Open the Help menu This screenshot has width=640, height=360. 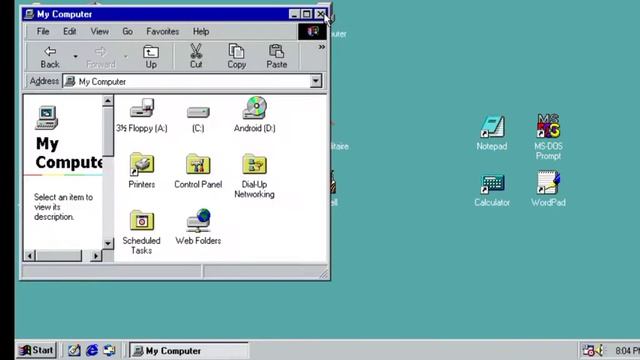coord(201,31)
